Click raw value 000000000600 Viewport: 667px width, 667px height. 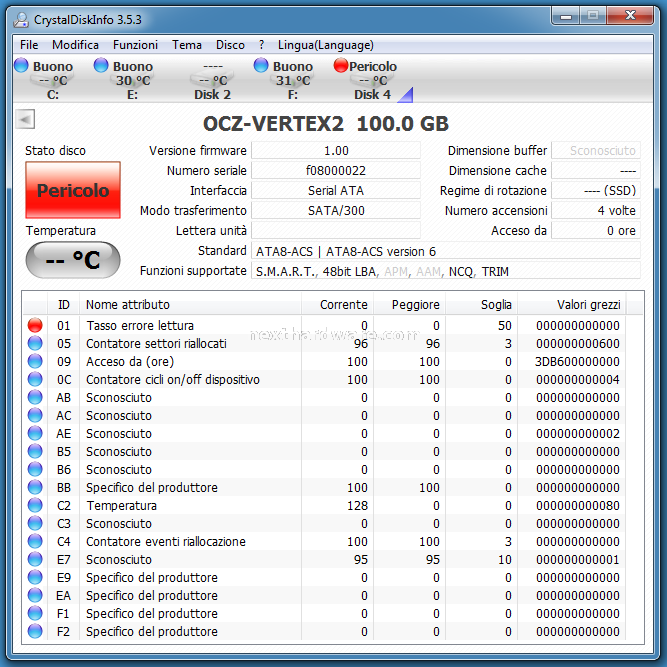578,344
